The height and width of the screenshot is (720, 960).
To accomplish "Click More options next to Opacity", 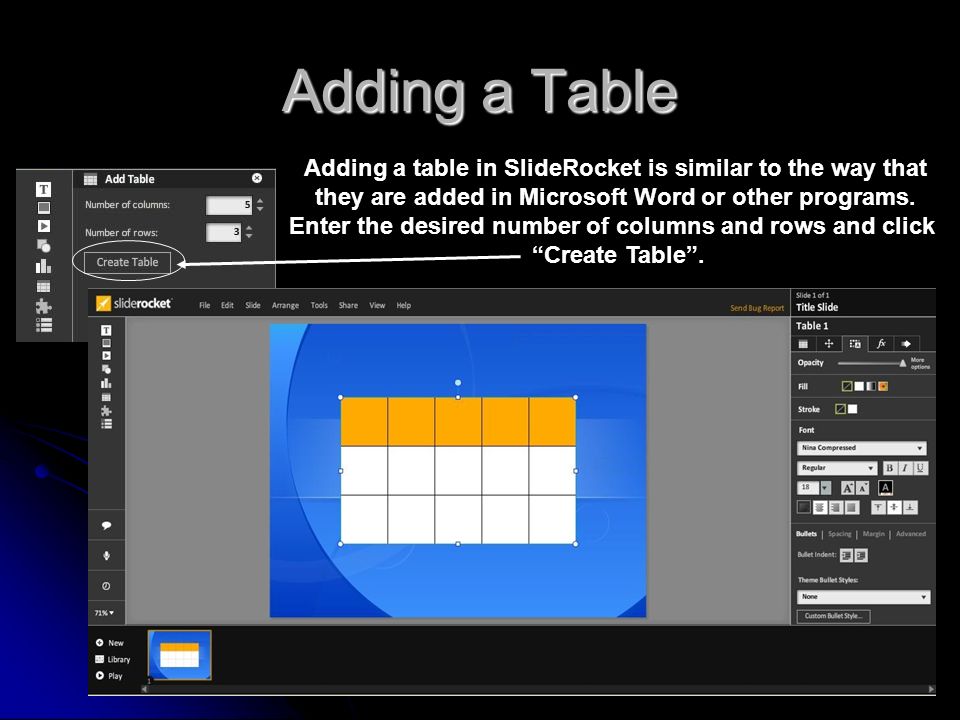I will pos(920,364).
